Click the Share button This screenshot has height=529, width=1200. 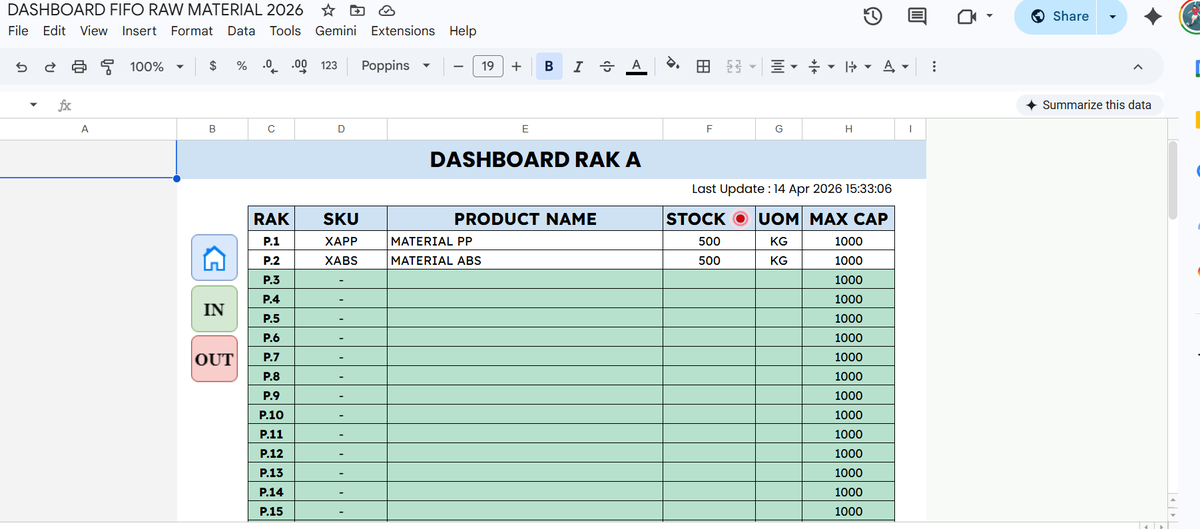click(1058, 16)
